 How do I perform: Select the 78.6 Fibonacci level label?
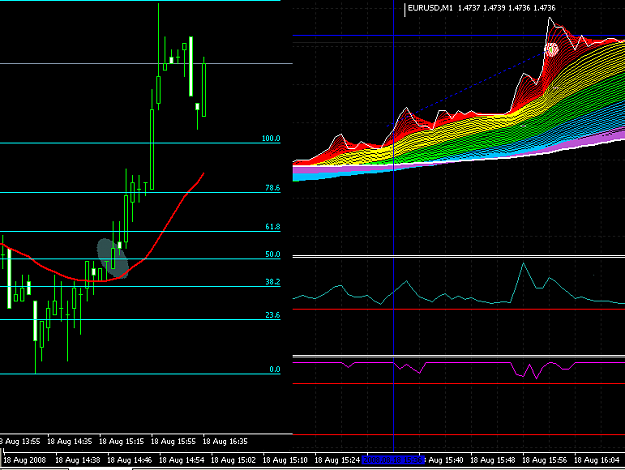(273, 188)
